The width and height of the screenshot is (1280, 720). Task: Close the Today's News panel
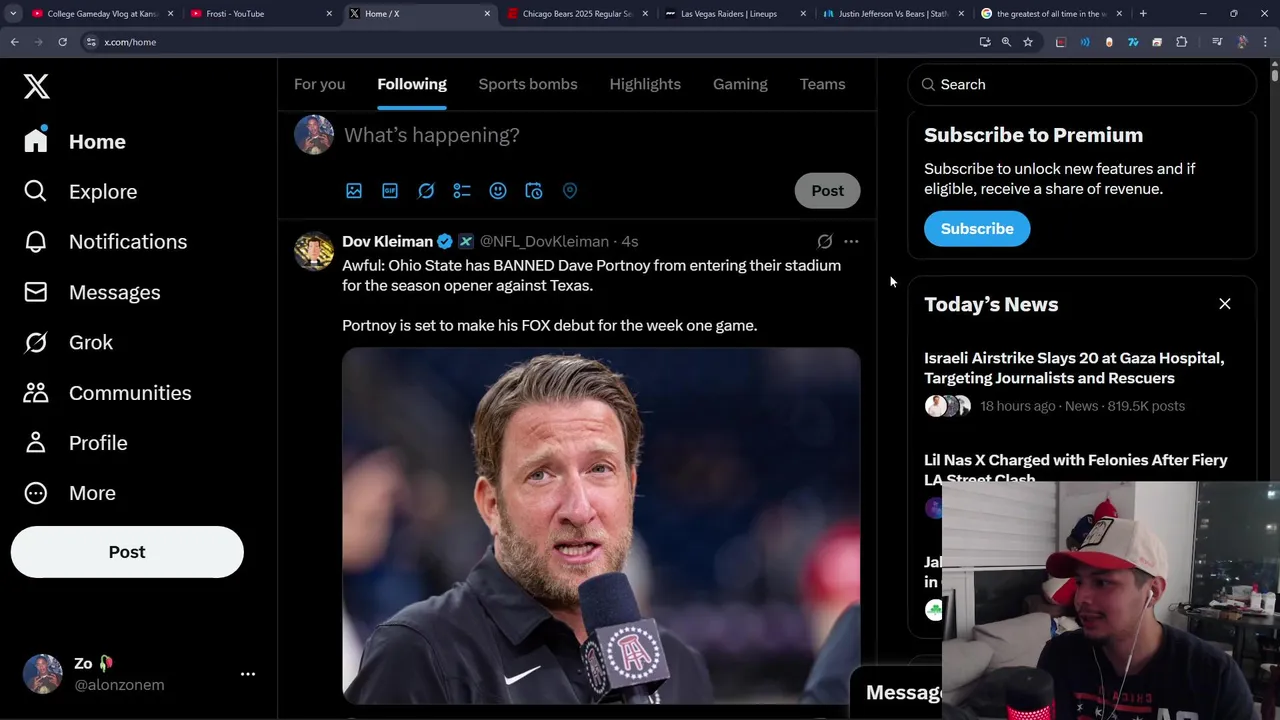pos(1225,304)
